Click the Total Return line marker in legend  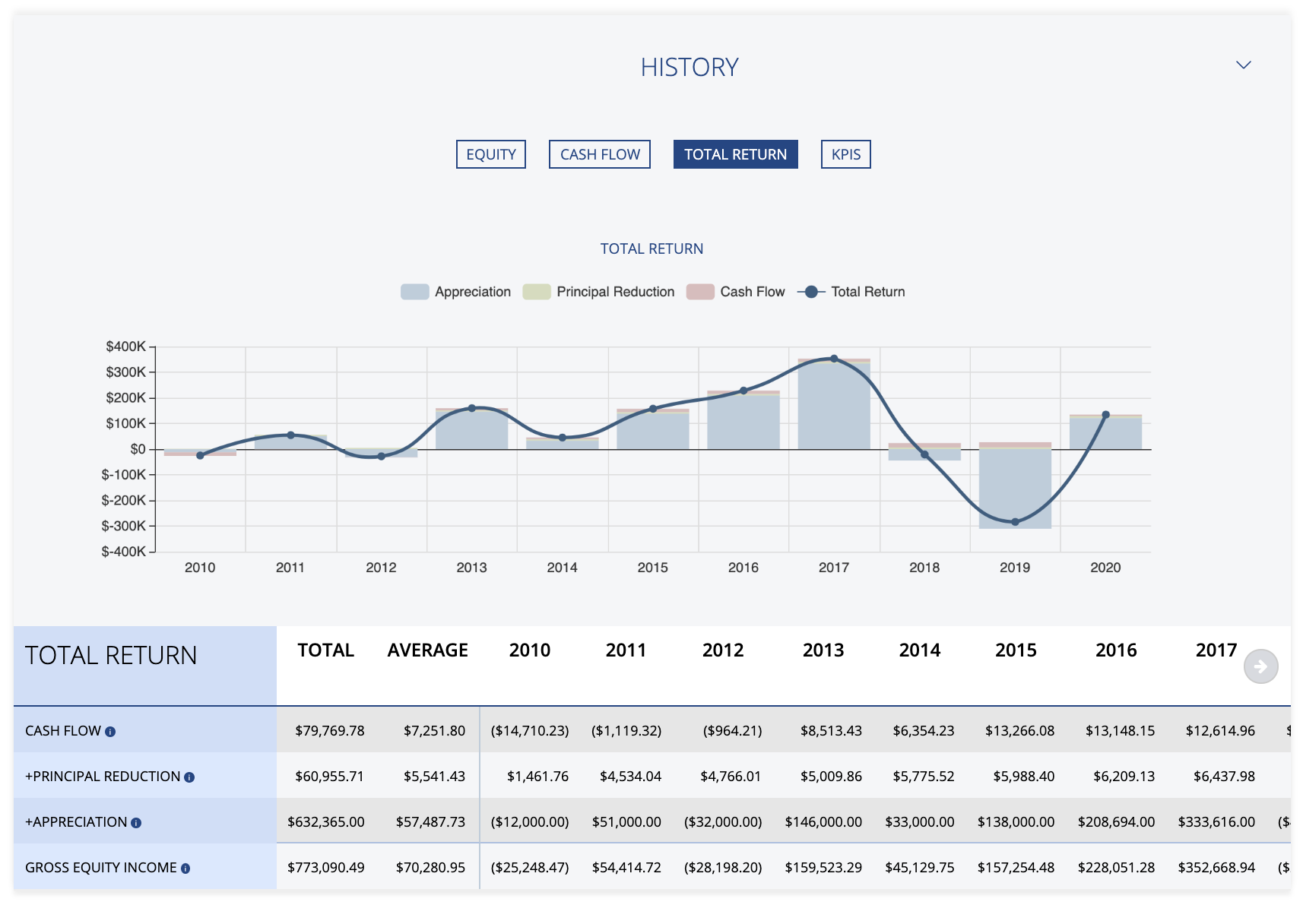[x=810, y=292]
